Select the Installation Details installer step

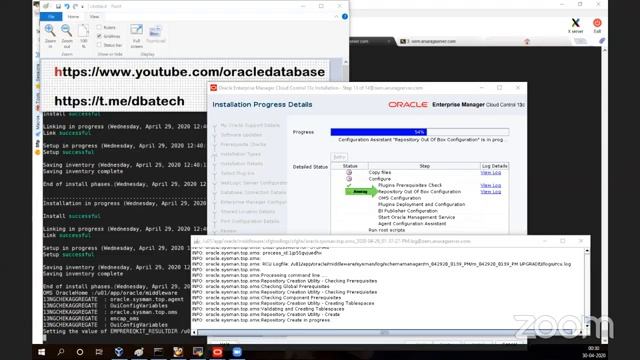coord(242,164)
